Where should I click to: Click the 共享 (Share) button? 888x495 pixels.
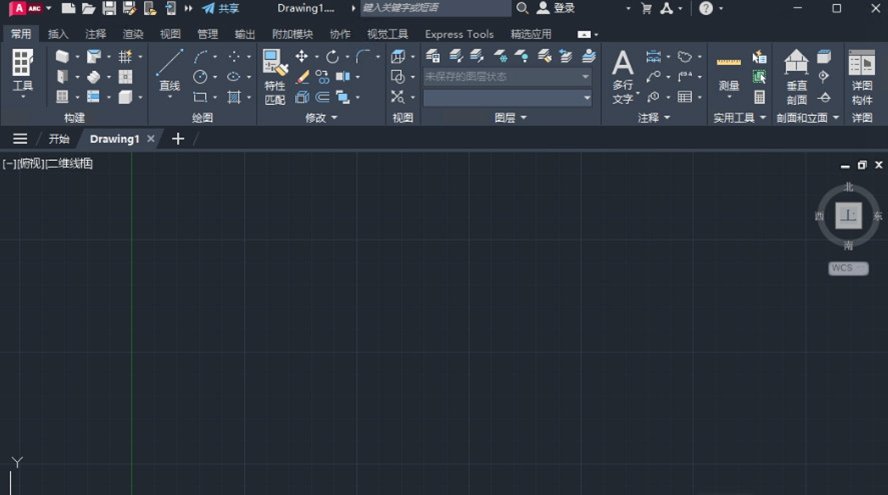click(x=221, y=8)
